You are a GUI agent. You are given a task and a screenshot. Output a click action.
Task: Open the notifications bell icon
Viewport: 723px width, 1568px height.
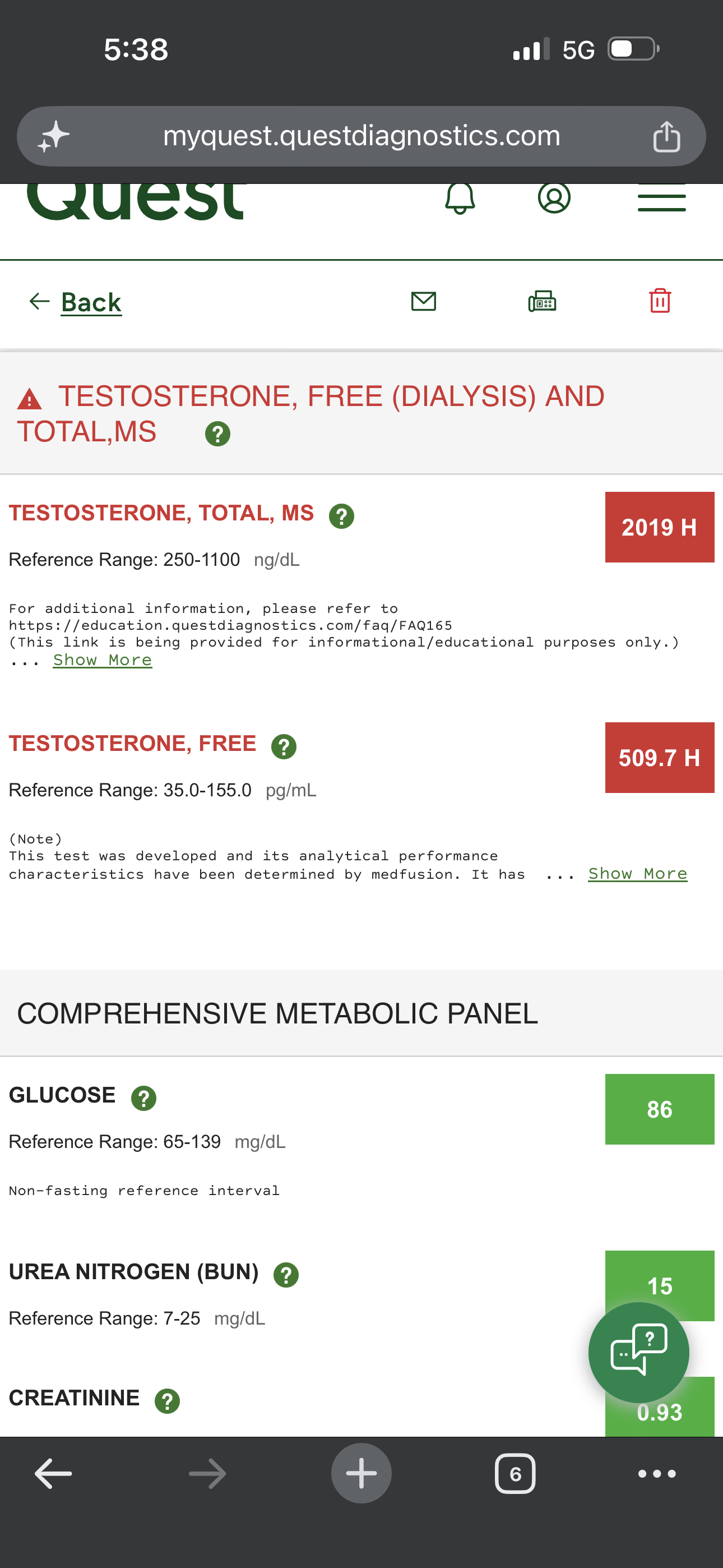[x=460, y=199]
